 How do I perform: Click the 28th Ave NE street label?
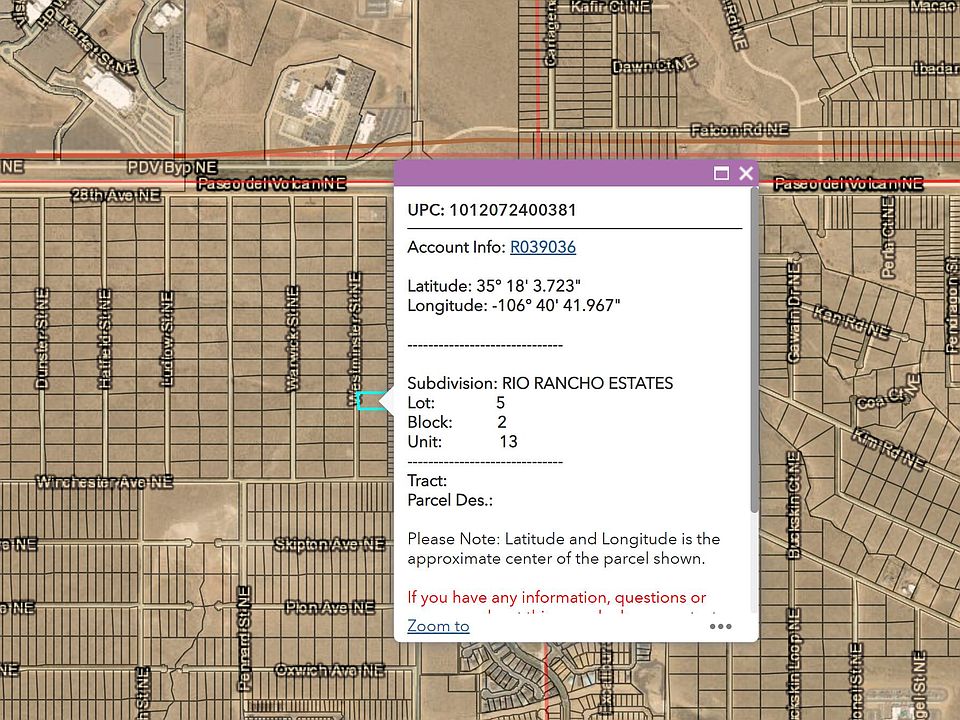pyautogui.click(x=116, y=195)
